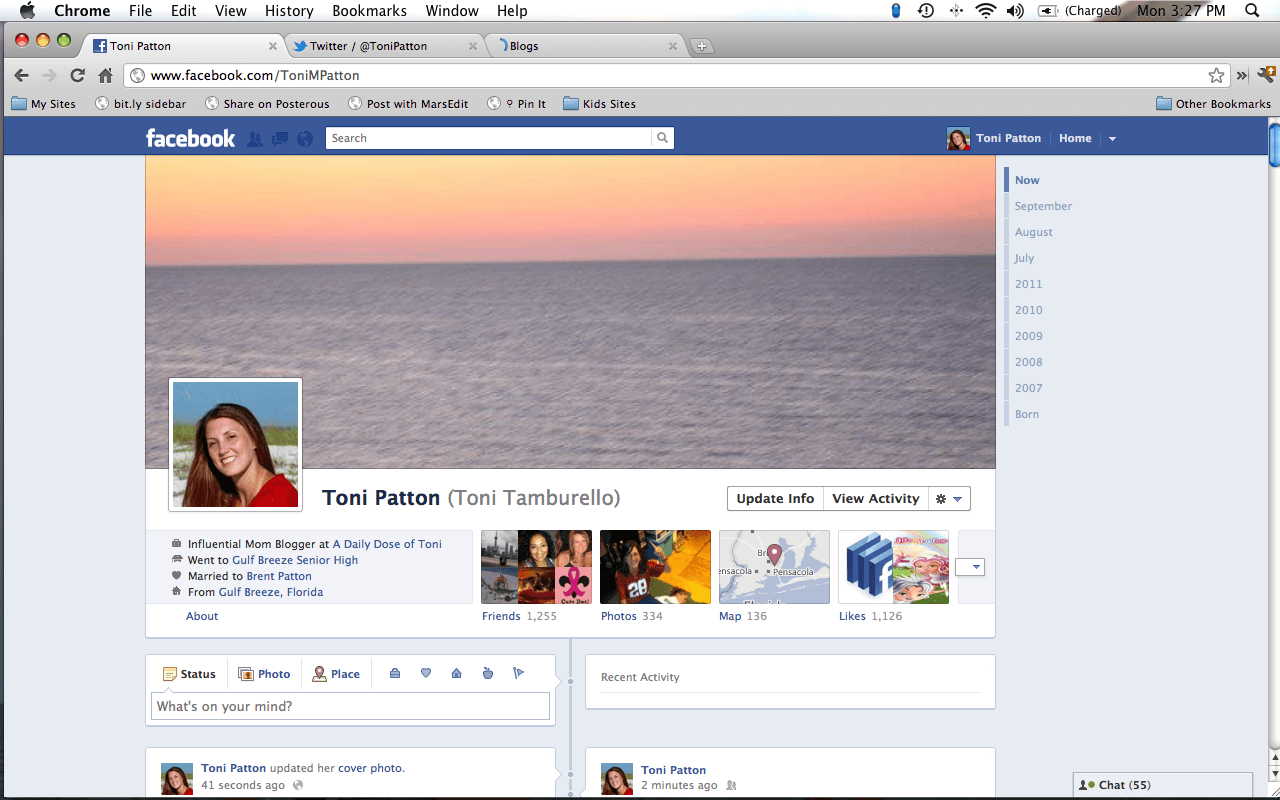Reload the page with refresh icon

click(x=77, y=75)
